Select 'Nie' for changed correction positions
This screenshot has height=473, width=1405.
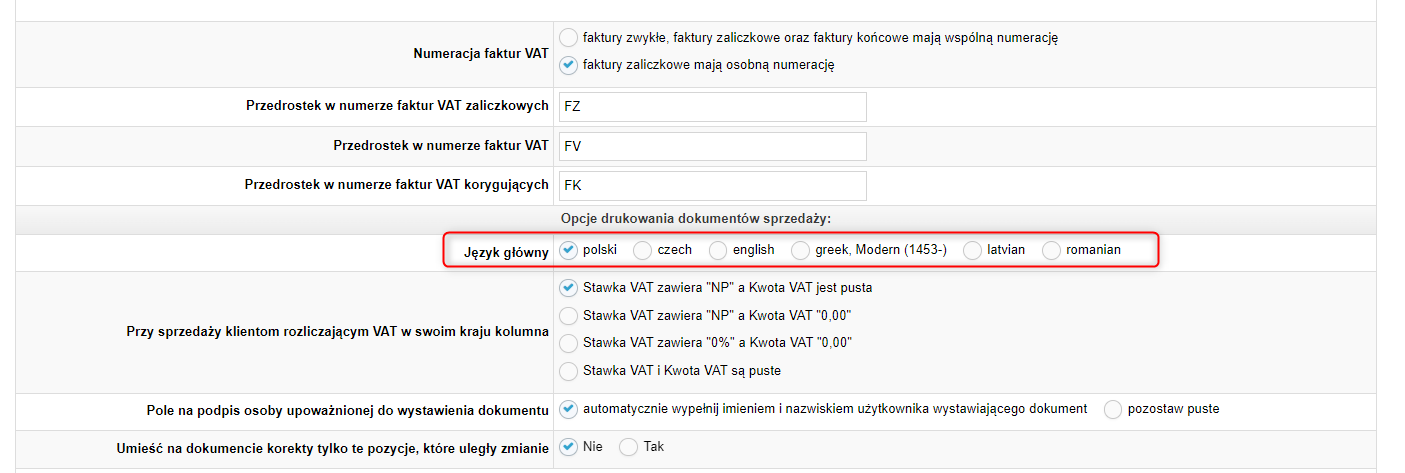pyautogui.click(x=568, y=447)
